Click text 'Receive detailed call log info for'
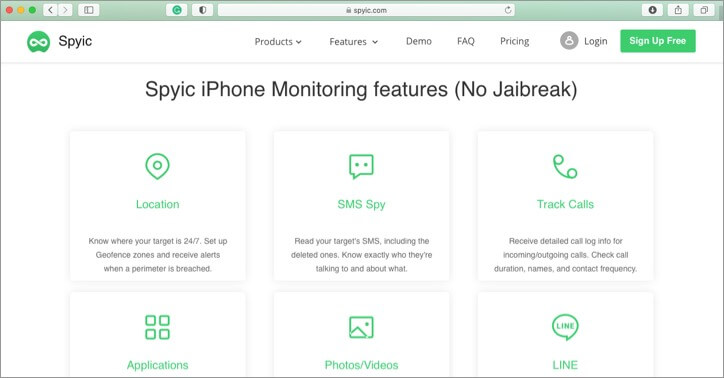The height and width of the screenshot is (378, 724). click(566, 241)
